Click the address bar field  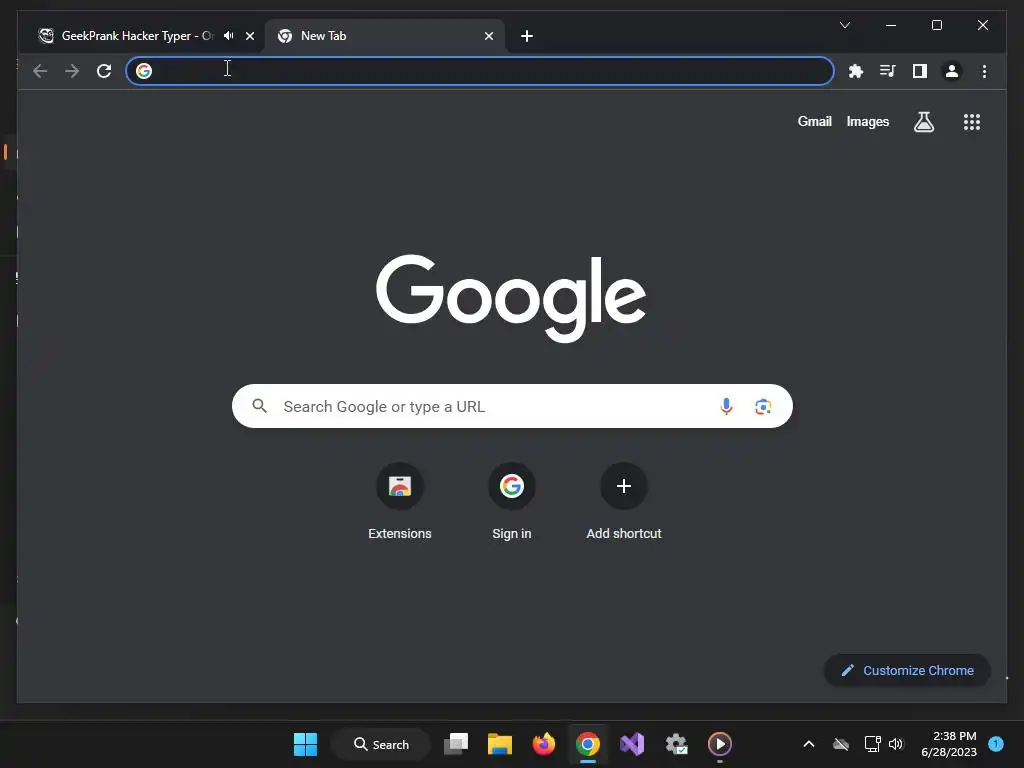[x=480, y=71]
